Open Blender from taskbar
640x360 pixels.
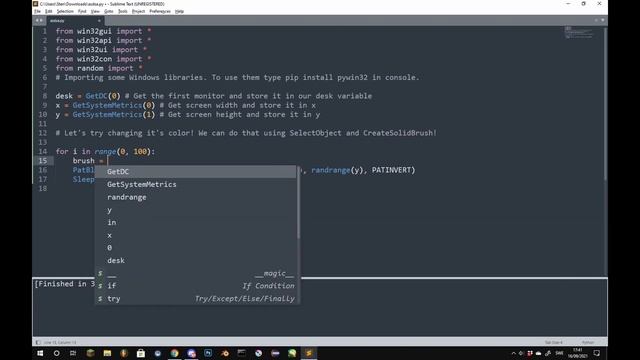click(225, 353)
